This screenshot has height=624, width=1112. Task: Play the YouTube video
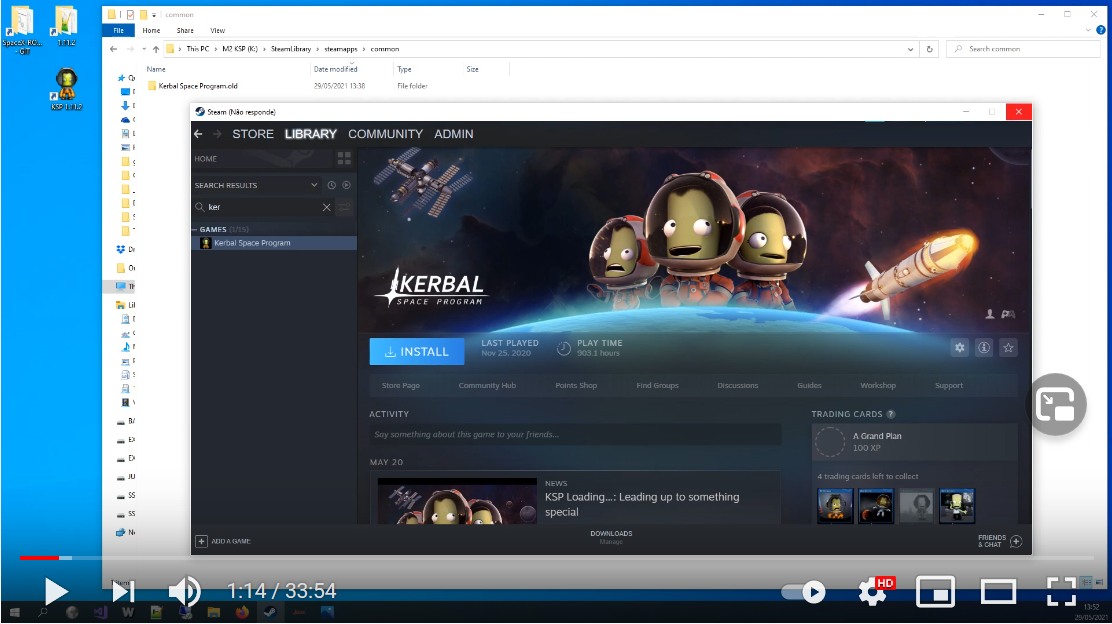point(55,591)
